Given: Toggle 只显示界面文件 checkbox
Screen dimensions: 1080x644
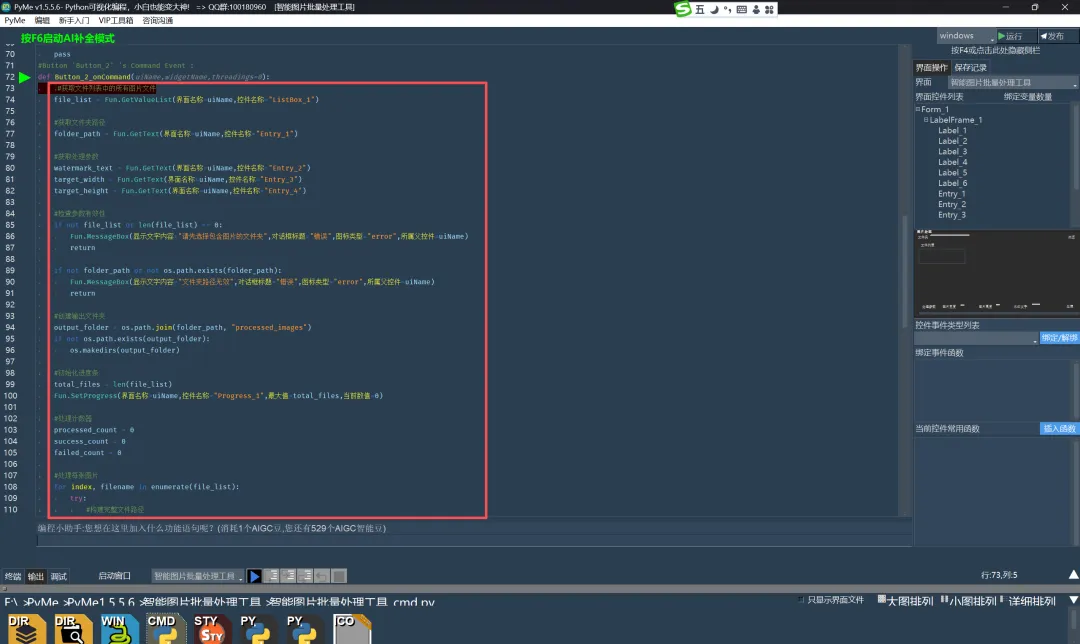Looking at the screenshot, I should pos(801,600).
